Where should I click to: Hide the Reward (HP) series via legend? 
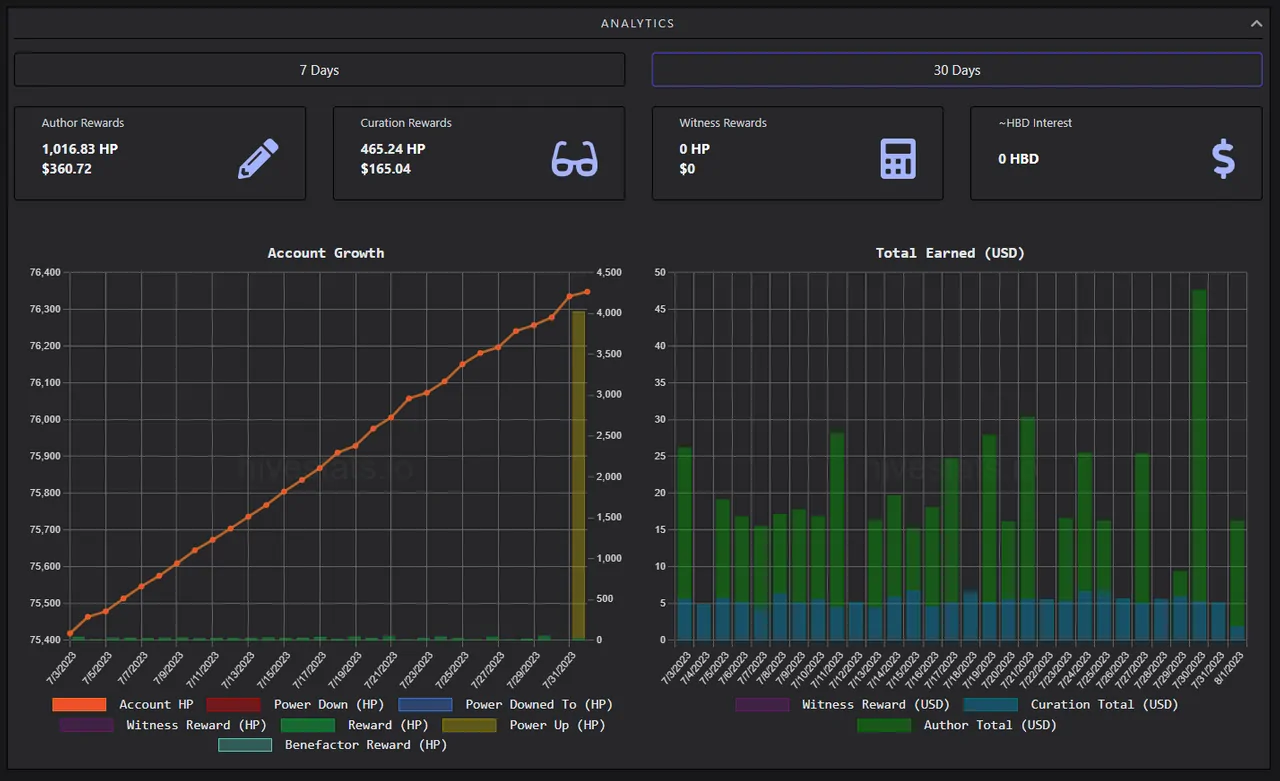click(x=354, y=725)
